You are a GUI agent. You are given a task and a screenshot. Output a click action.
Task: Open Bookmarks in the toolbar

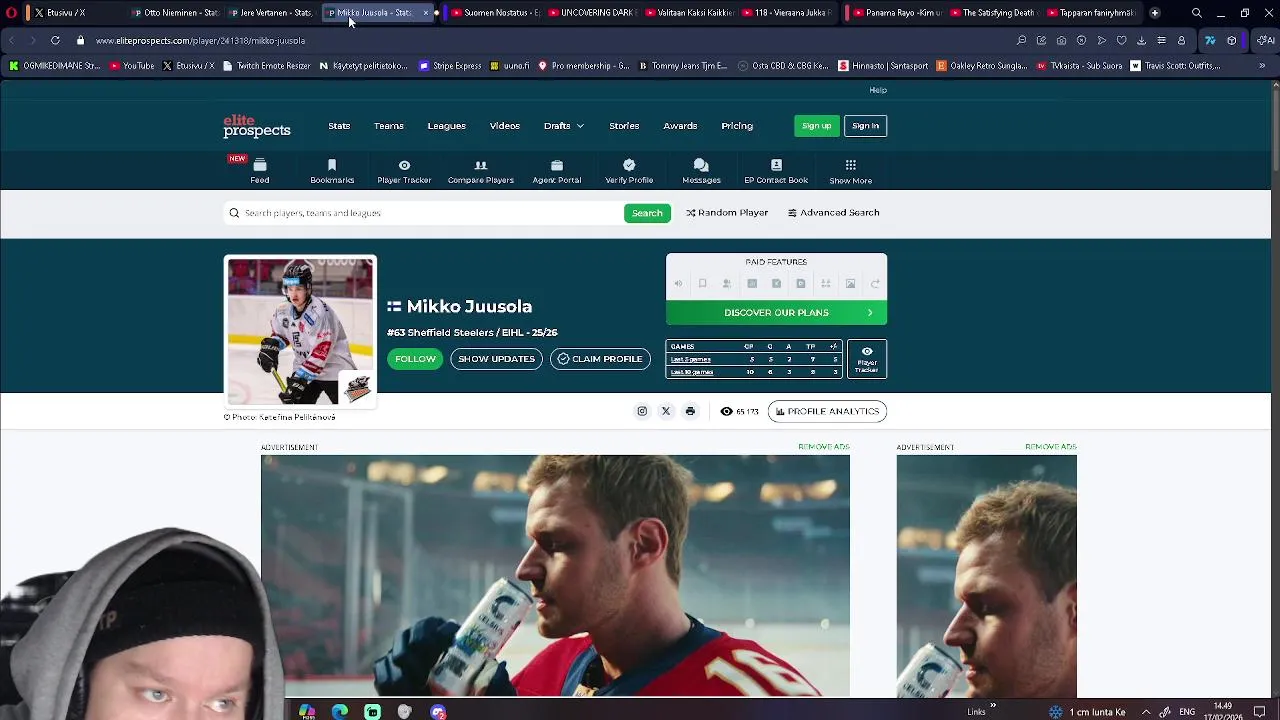pyautogui.click(x=332, y=171)
